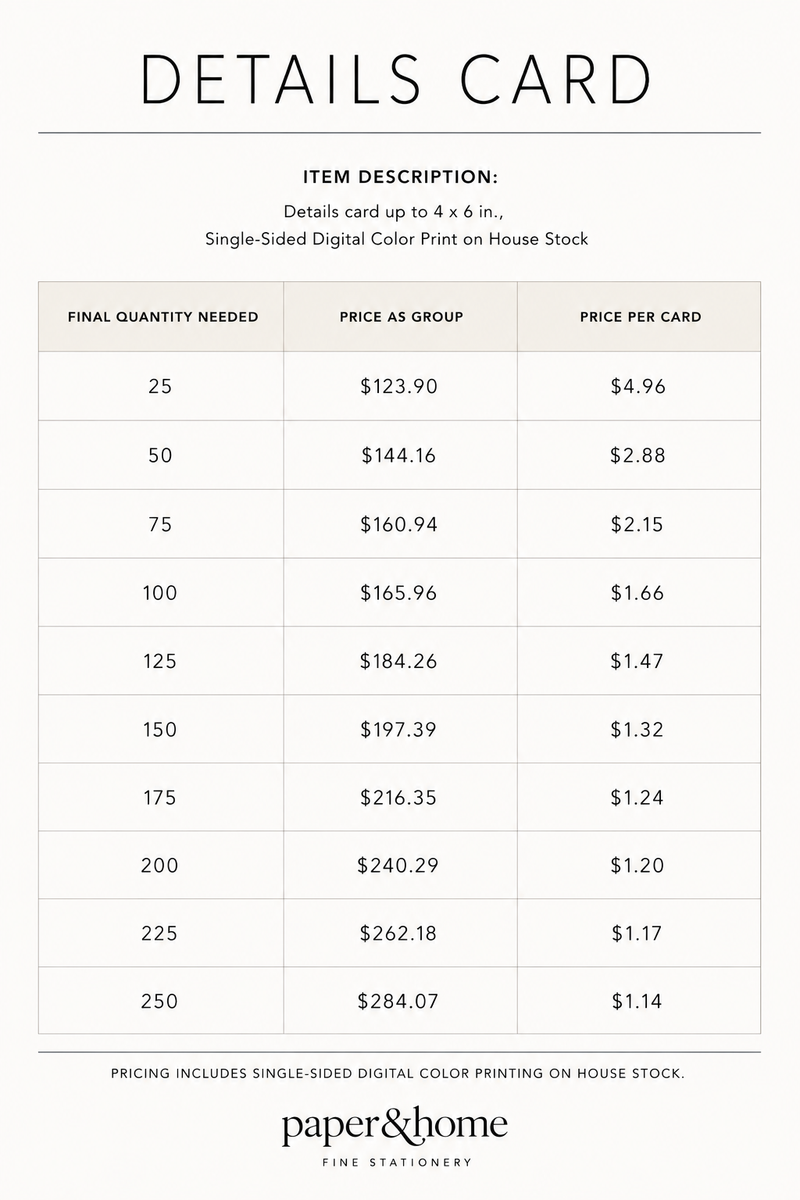Select the $1.47 per card price
The image size is (800, 1200).
coord(638,661)
